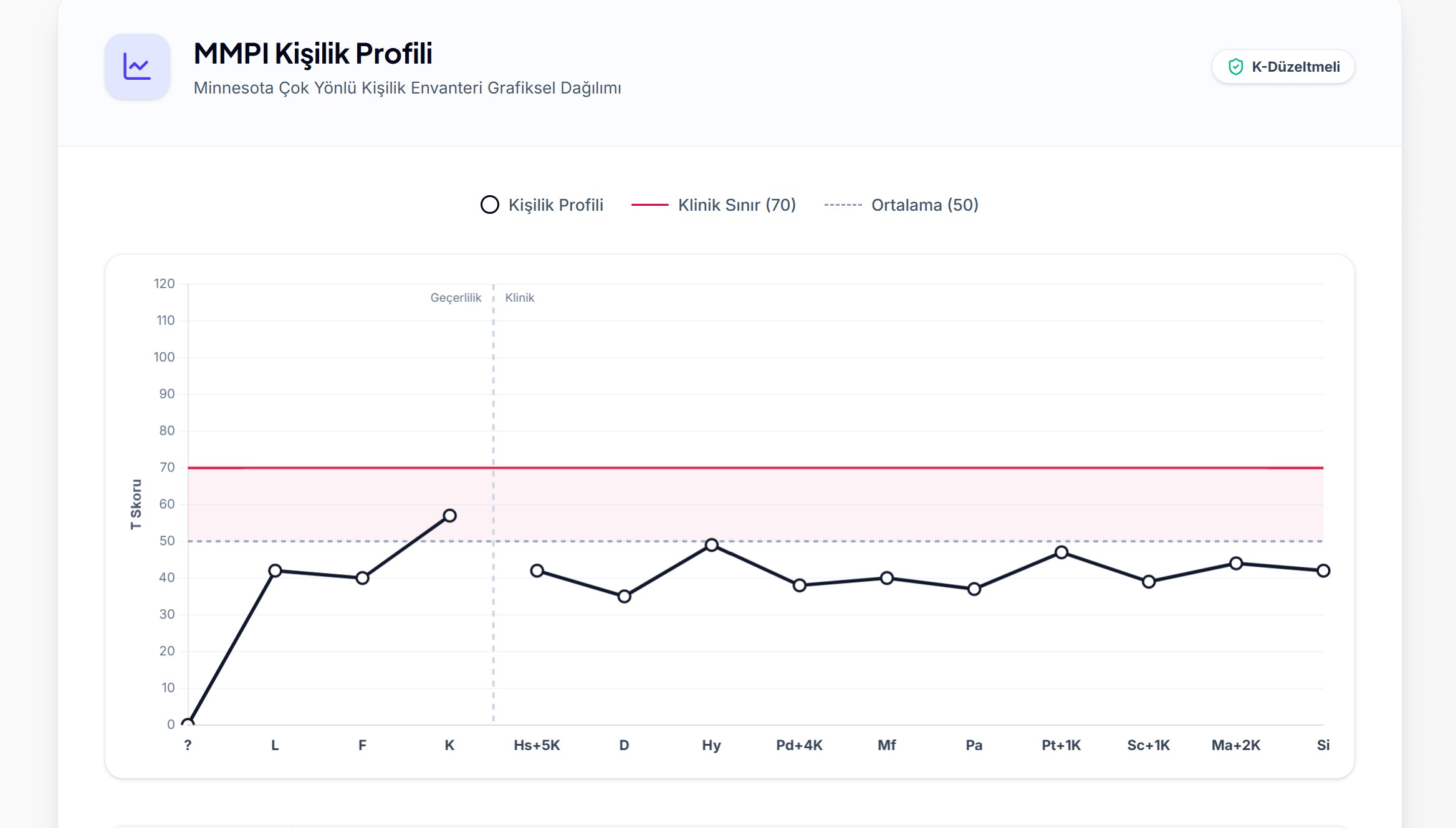Image resolution: width=1456 pixels, height=828 pixels.
Task: Select the Pt+1K data point
Action: [x=1061, y=552]
